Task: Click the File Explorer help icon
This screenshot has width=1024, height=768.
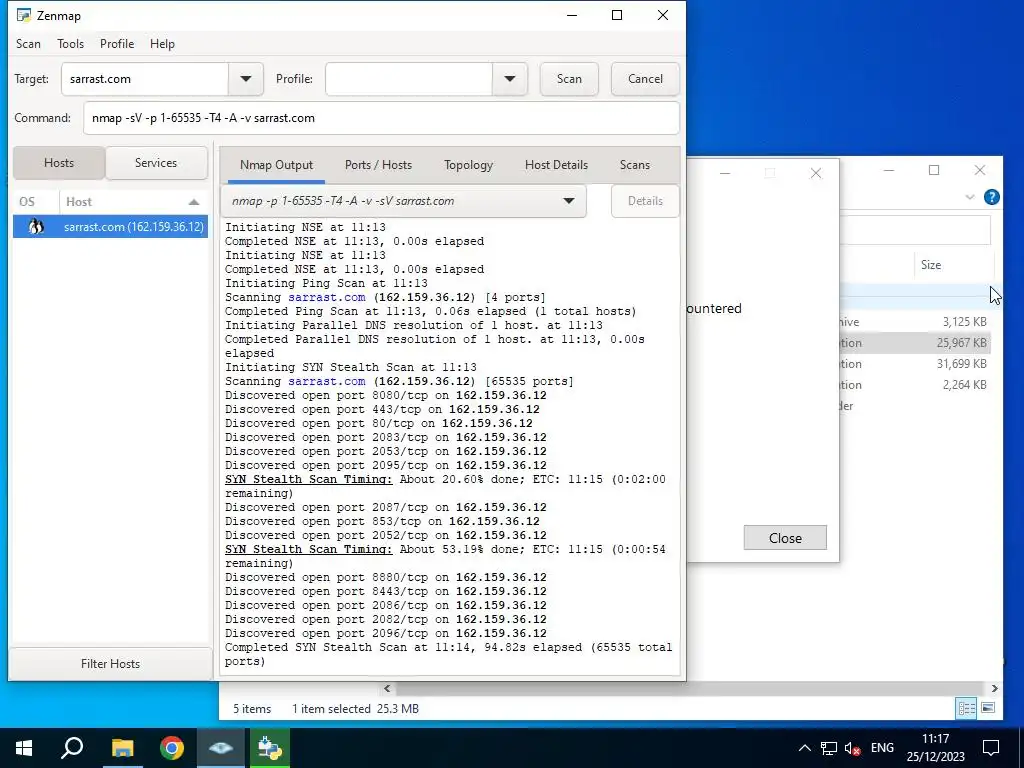Action: 991,197
